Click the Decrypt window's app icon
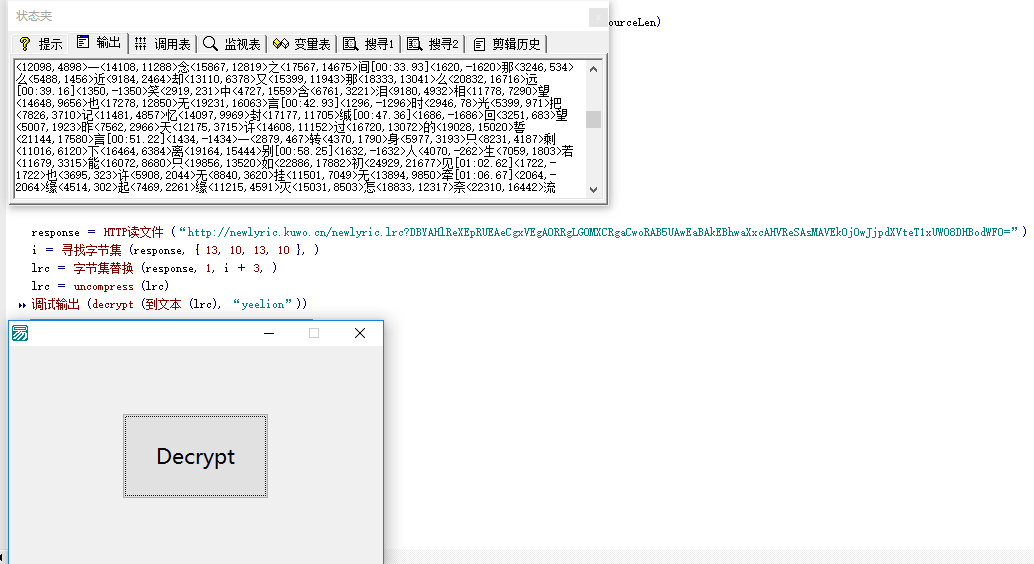This screenshot has width=1034, height=564. pos(20,333)
